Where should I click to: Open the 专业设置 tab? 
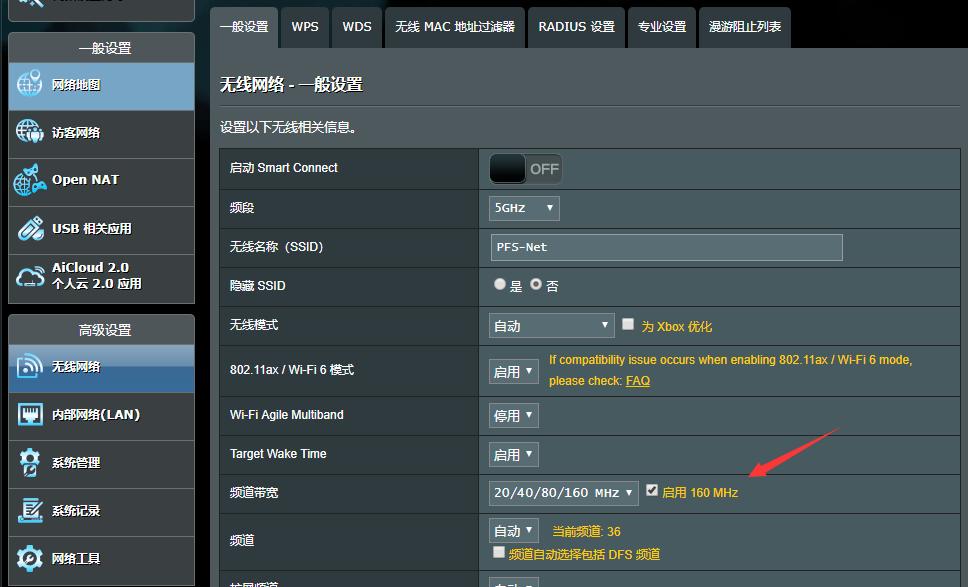click(662, 27)
